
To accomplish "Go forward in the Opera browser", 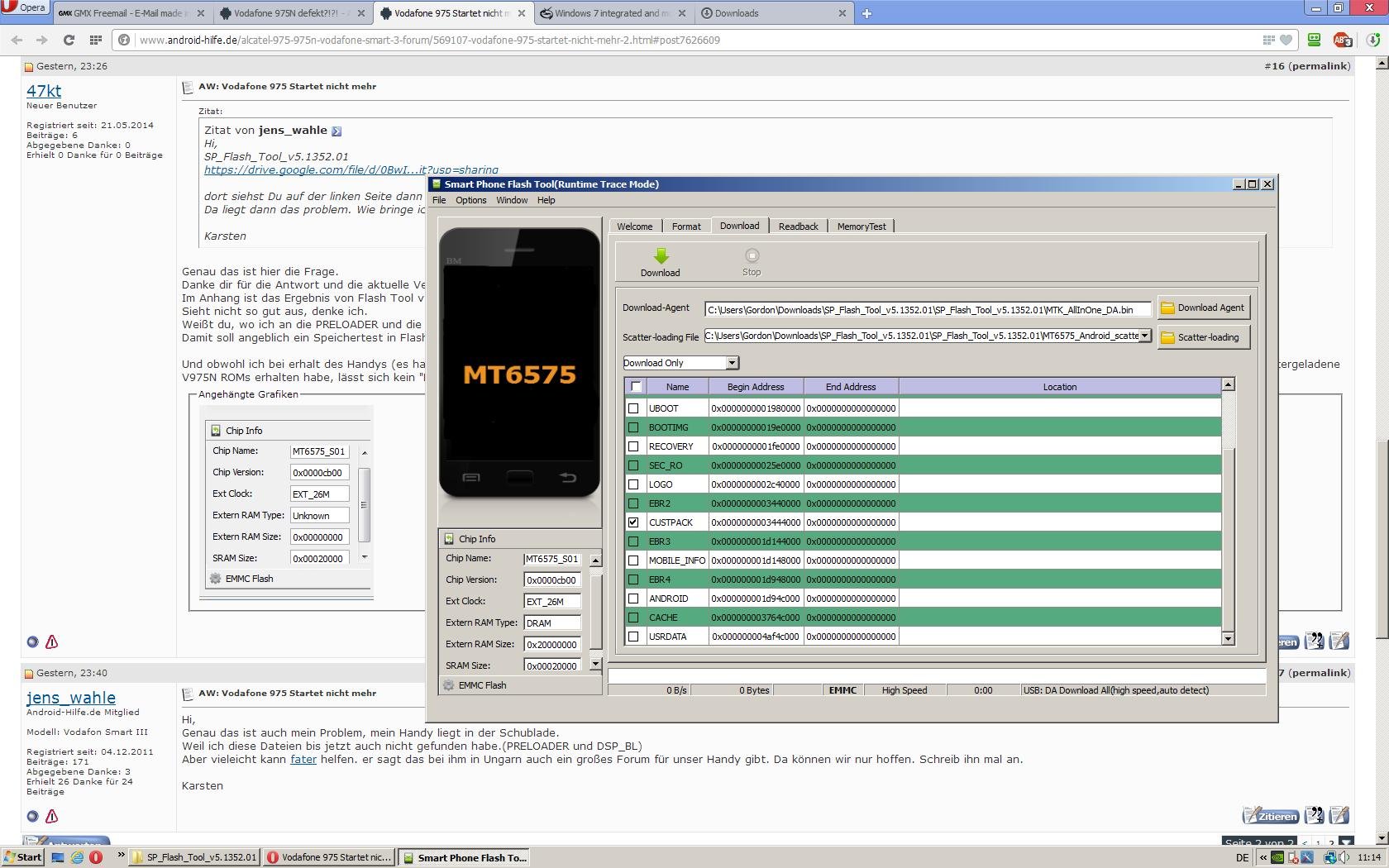I will pyautogui.click(x=41, y=40).
